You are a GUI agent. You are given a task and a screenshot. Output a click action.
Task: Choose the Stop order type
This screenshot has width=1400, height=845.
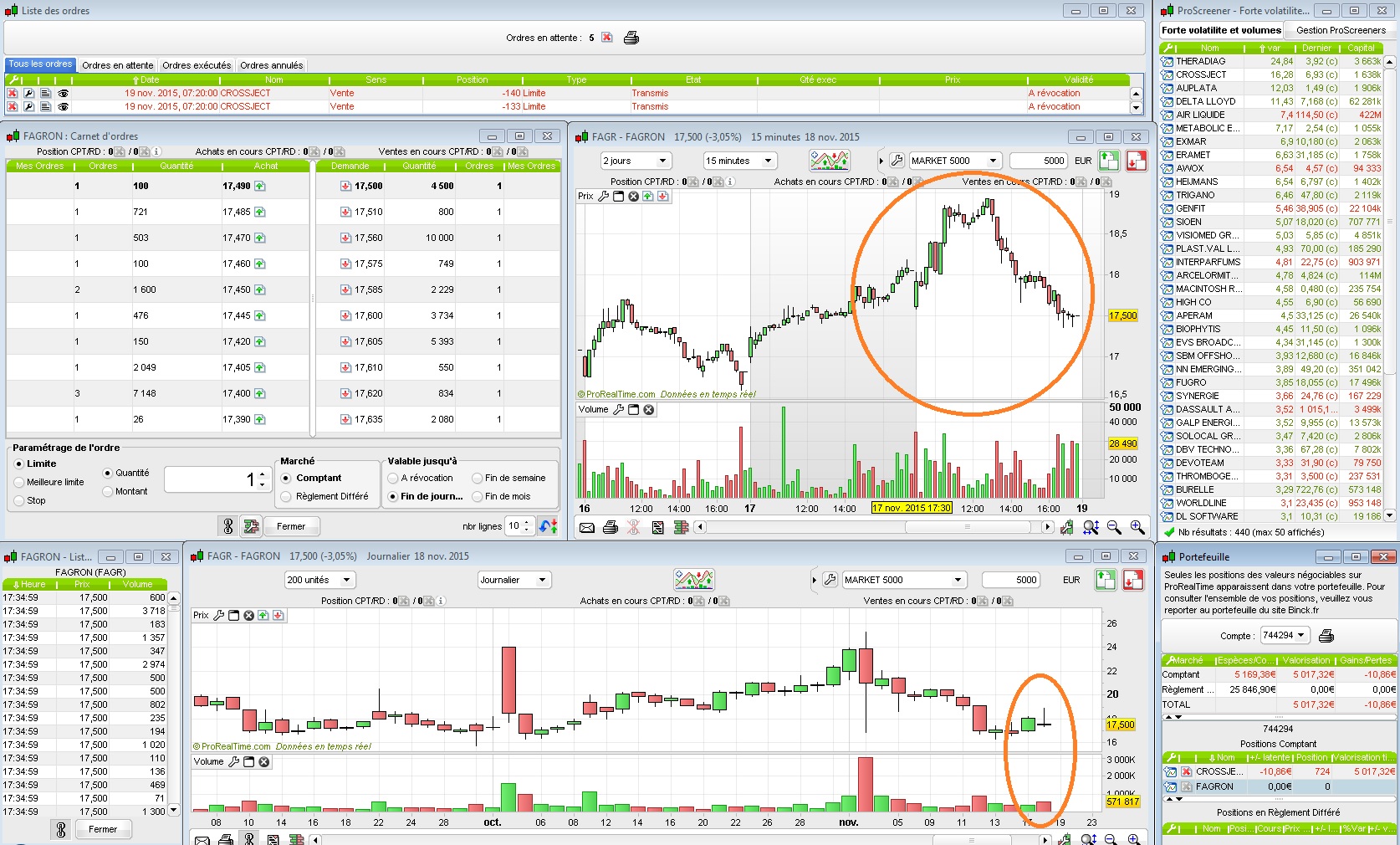[x=19, y=500]
